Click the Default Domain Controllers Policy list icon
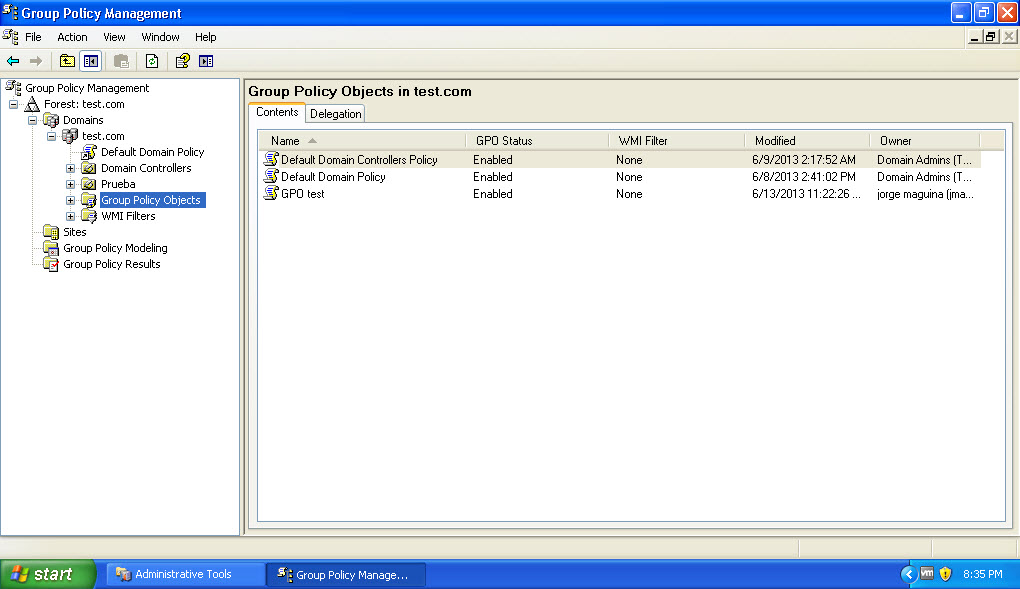The width and height of the screenshot is (1020, 589). [x=271, y=159]
